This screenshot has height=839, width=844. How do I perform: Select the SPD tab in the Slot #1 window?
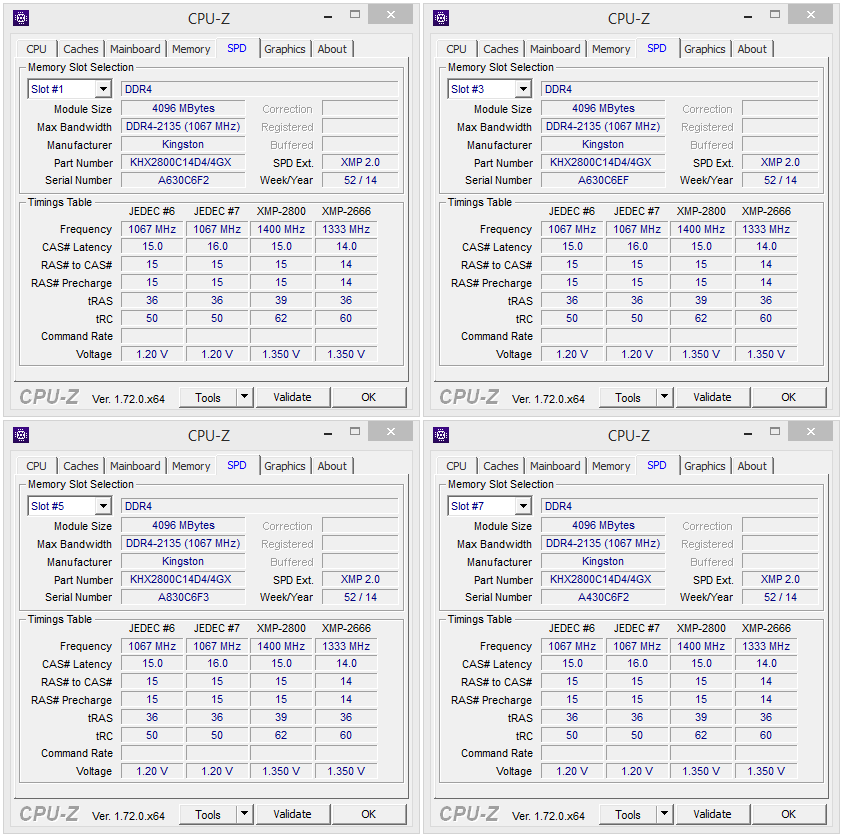[237, 48]
